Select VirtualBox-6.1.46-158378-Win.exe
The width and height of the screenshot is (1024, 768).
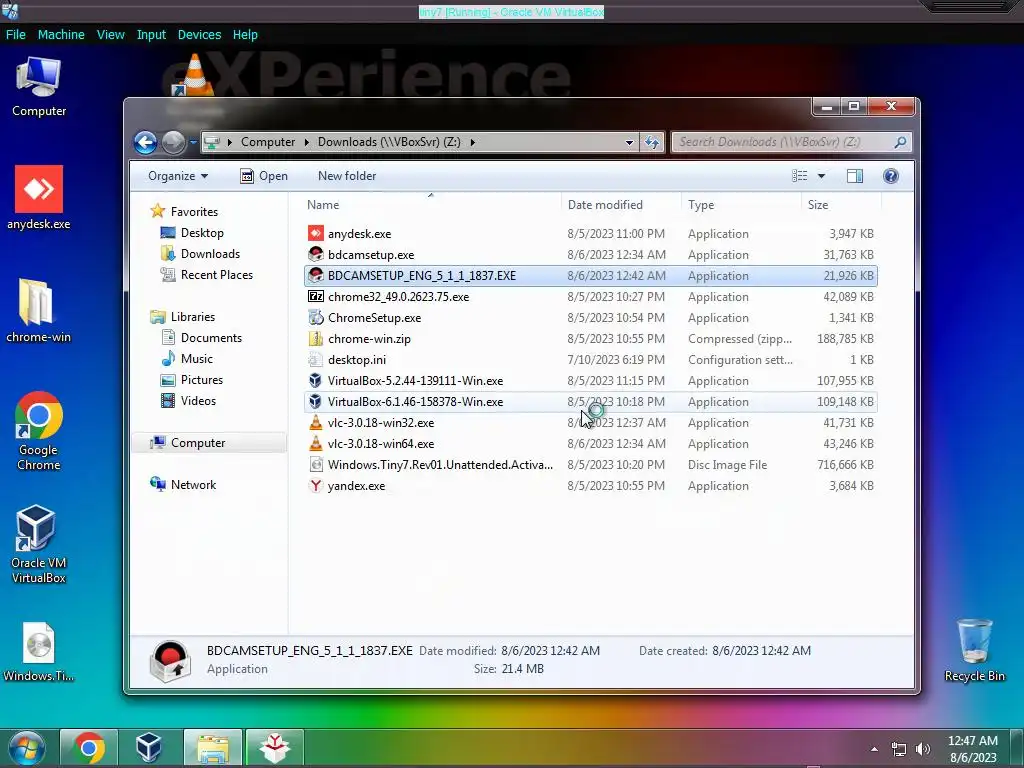590,402
